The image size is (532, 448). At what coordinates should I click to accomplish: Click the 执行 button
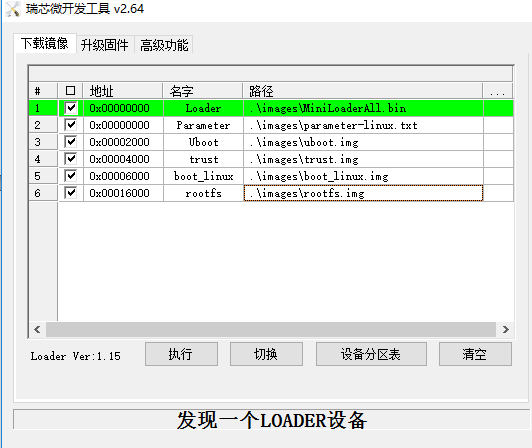(x=181, y=354)
